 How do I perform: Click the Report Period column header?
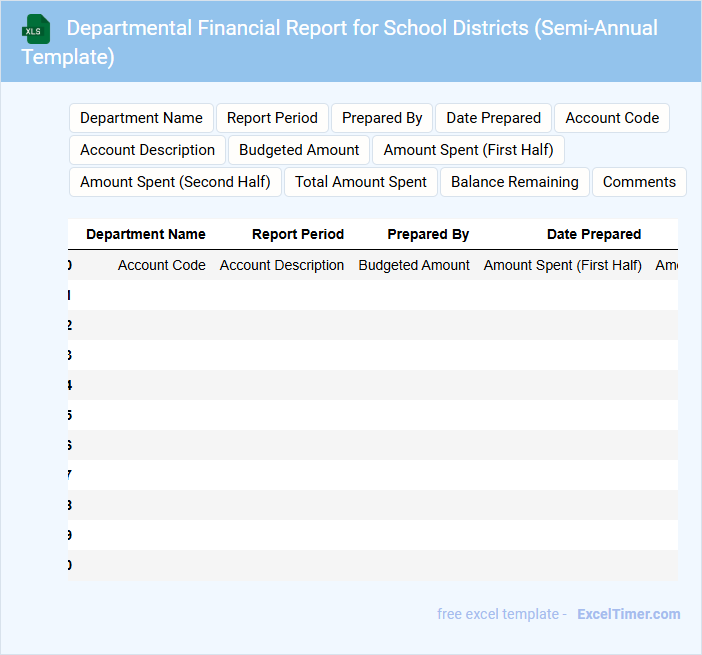pyautogui.click(x=298, y=234)
